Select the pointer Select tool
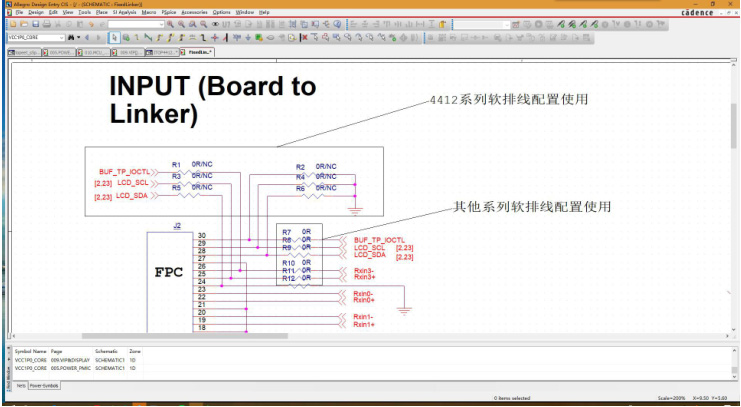This screenshot has height=407, width=741. 115,37
